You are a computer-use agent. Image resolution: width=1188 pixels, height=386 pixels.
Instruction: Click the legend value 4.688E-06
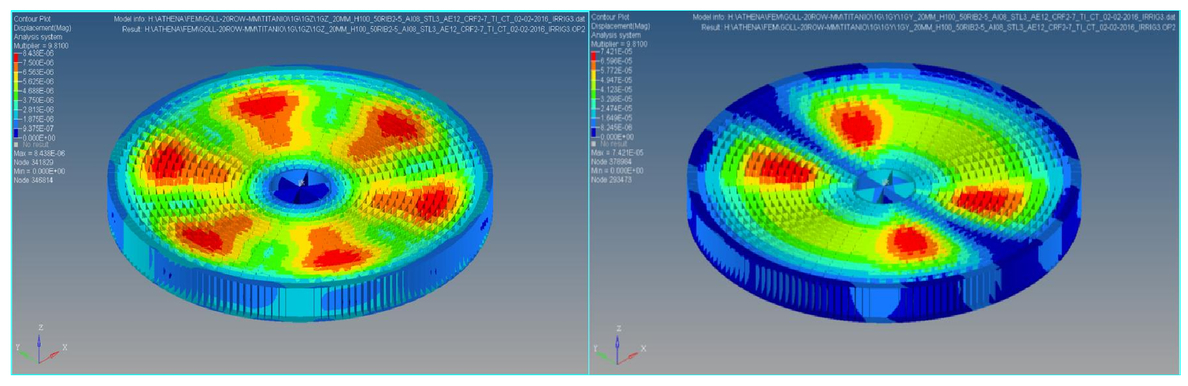[x=39, y=91]
